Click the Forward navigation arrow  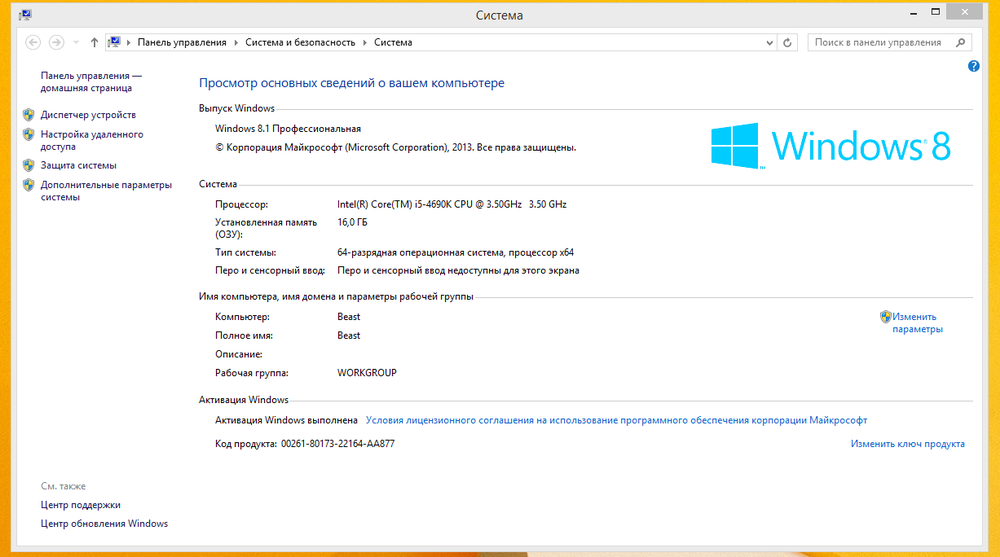point(56,43)
